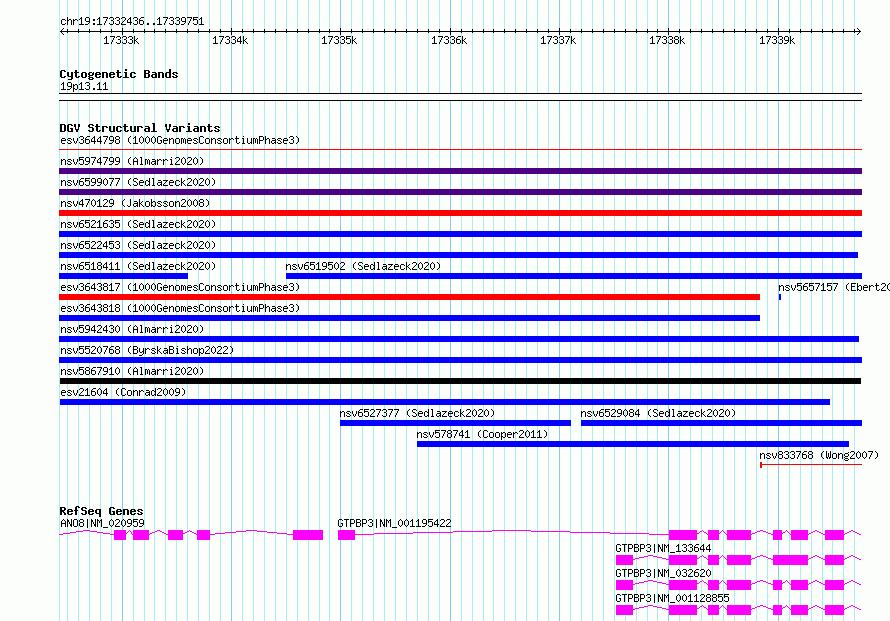The height and width of the screenshot is (621, 890).
Task: Click the 17339k ruler tick label
Action: [x=777, y=40]
